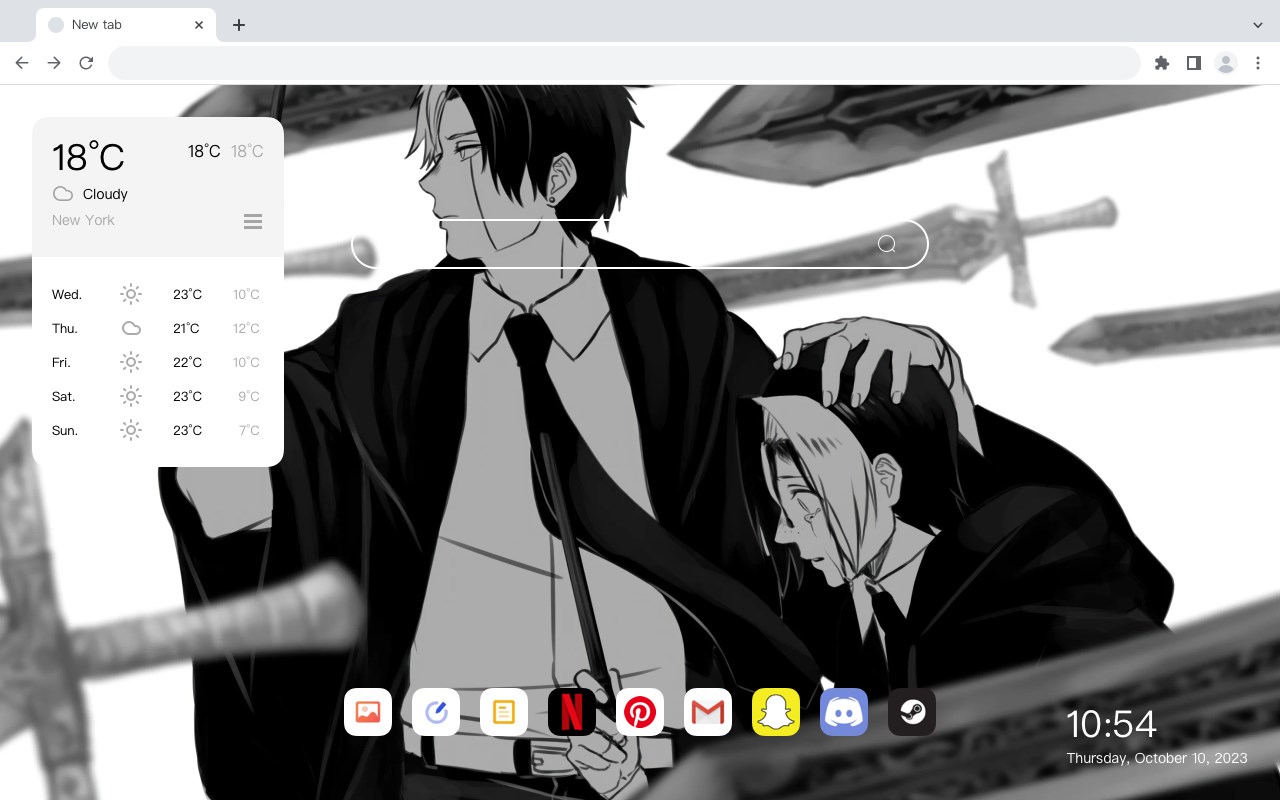Focus the page search box
Image resolution: width=1280 pixels, height=800 pixels.
[640, 244]
